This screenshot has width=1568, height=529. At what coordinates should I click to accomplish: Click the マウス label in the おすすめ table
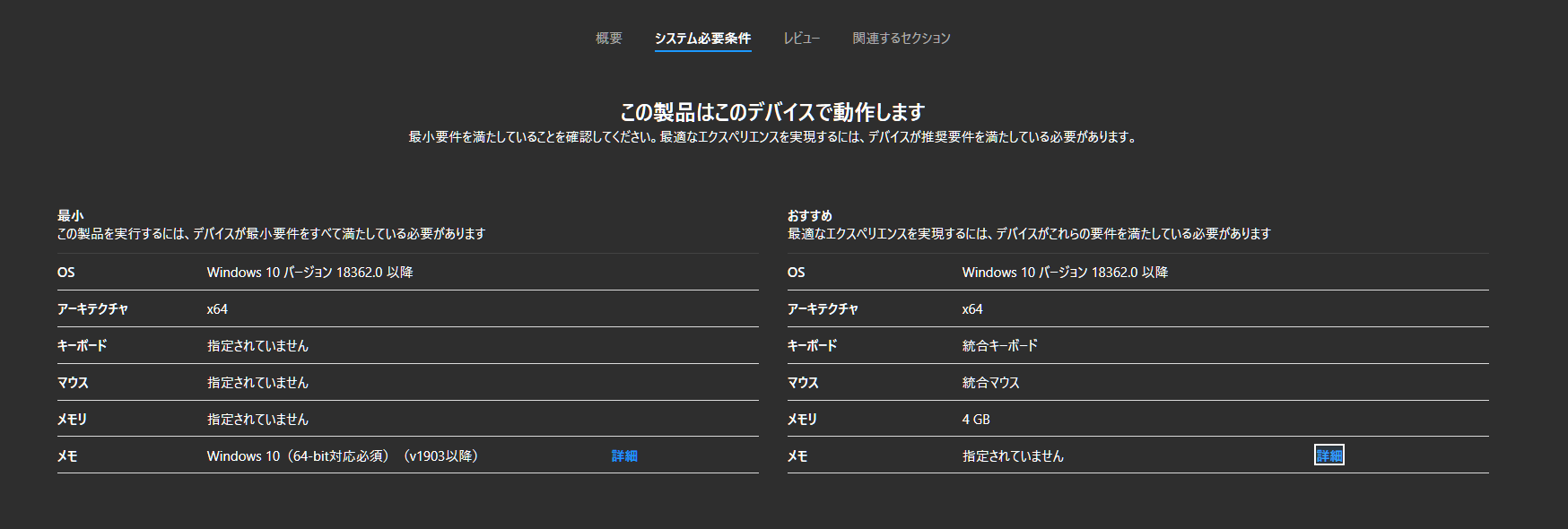coord(803,382)
